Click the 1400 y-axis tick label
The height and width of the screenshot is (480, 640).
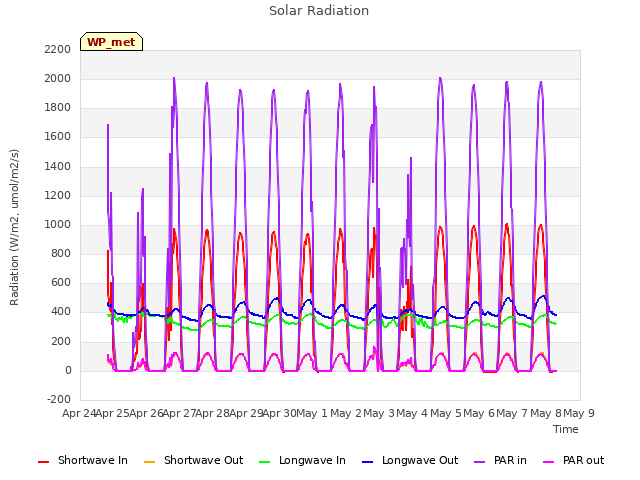(x=58, y=166)
